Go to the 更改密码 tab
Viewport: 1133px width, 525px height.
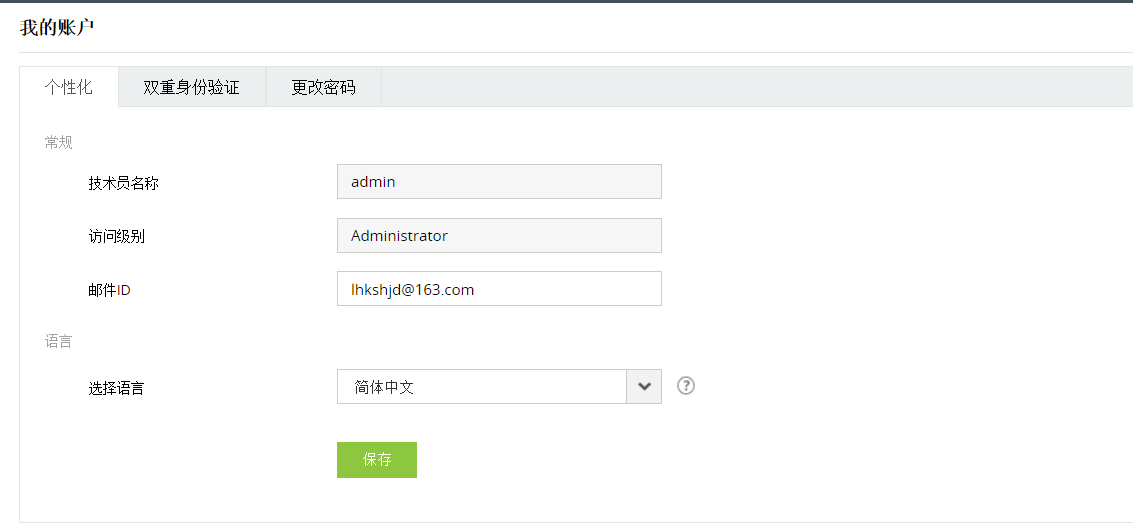point(323,87)
